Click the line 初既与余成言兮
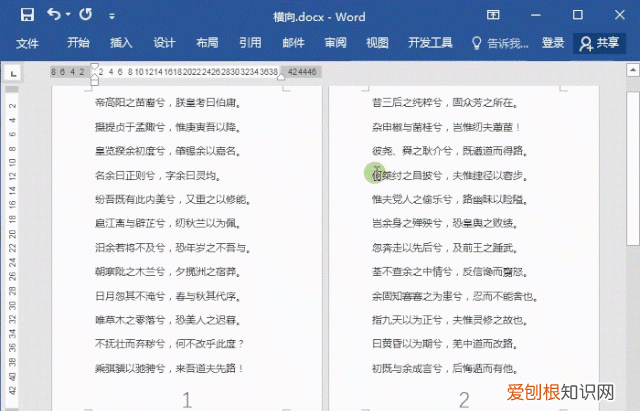Screen dimensions: 640x411 [x=444, y=369]
